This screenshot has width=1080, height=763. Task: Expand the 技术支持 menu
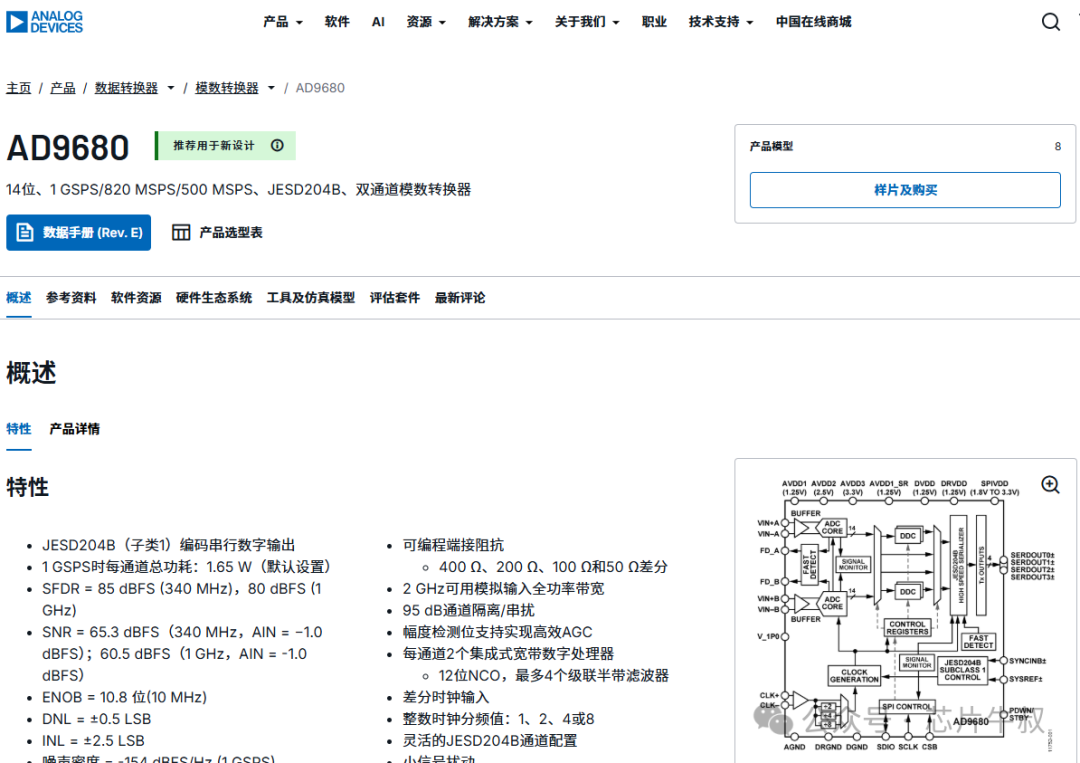click(720, 22)
